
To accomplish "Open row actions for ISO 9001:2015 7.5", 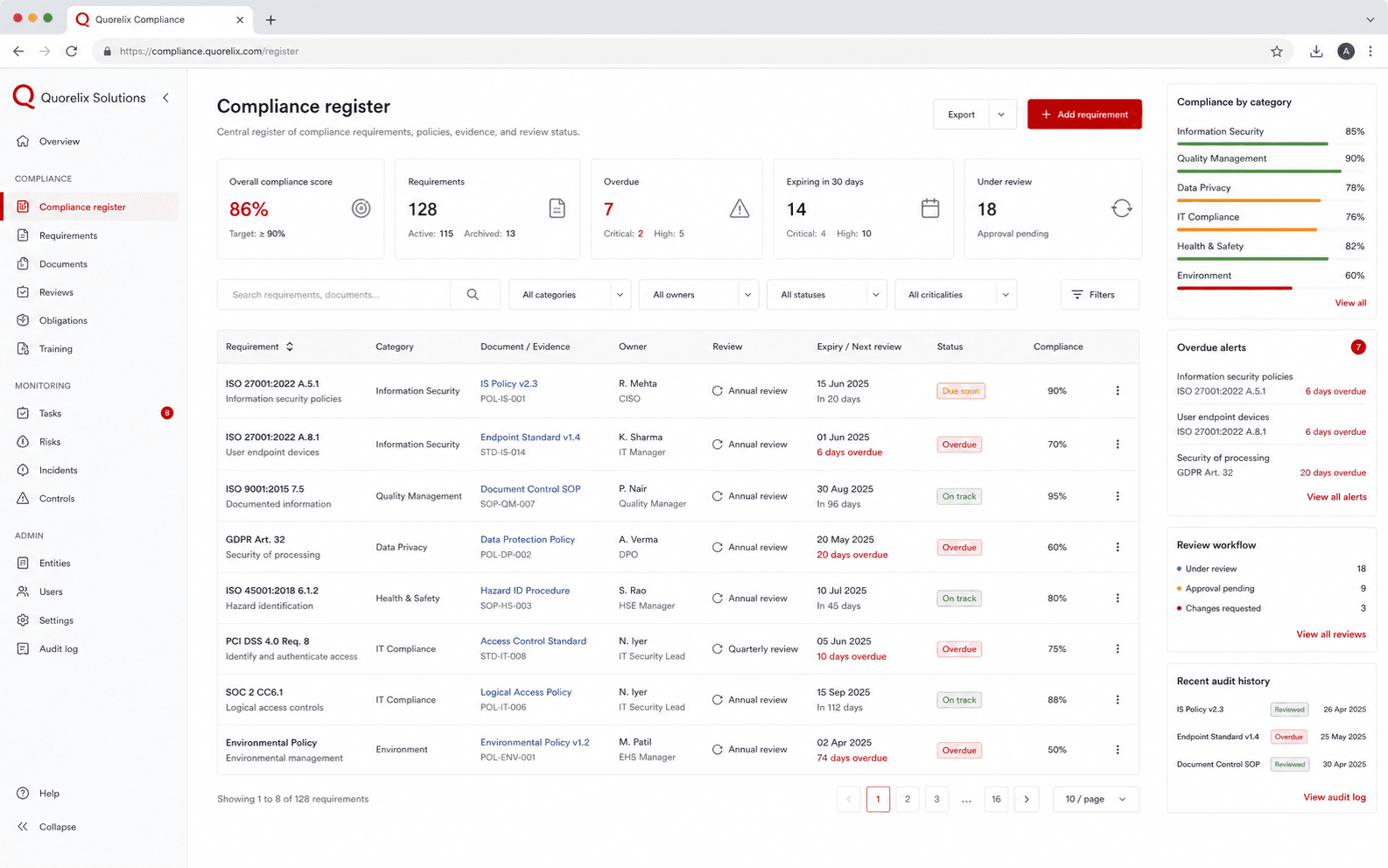I will pyautogui.click(x=1118, y=496).
